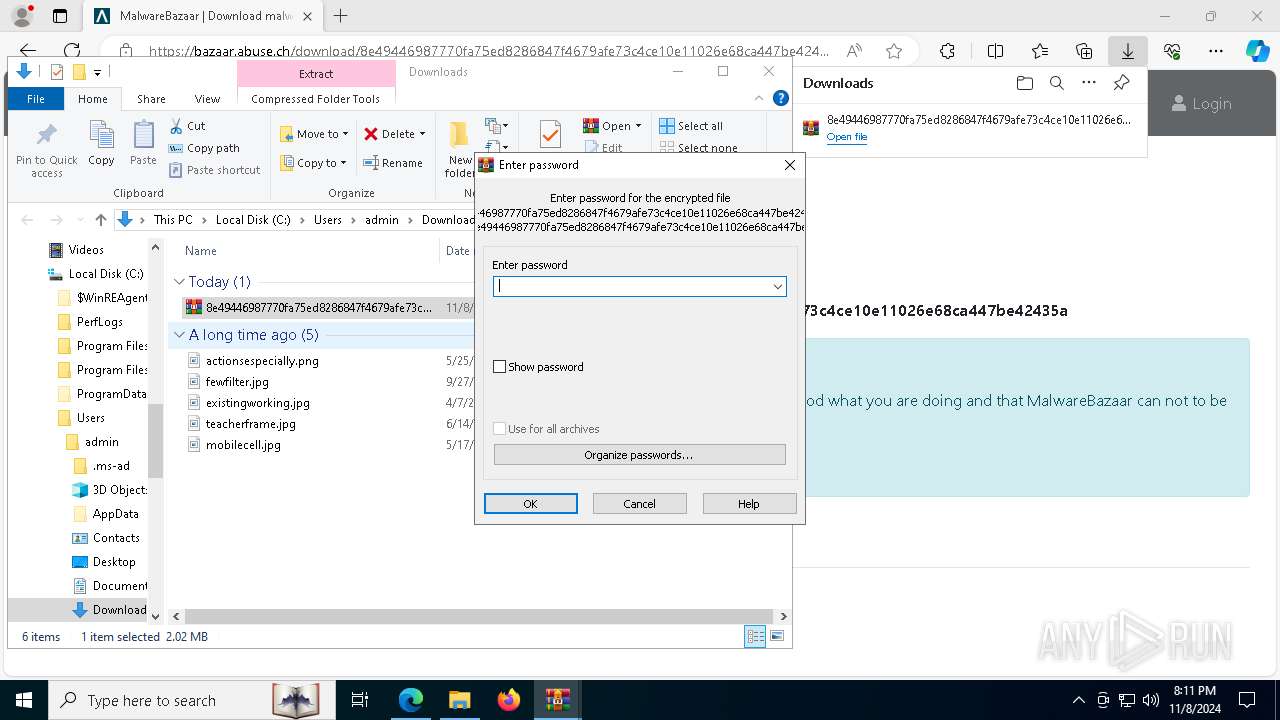Open the Edge Copilot icon
Image resolution: width=1280 pixels, height=720 pixels.
pos(1257,51)
